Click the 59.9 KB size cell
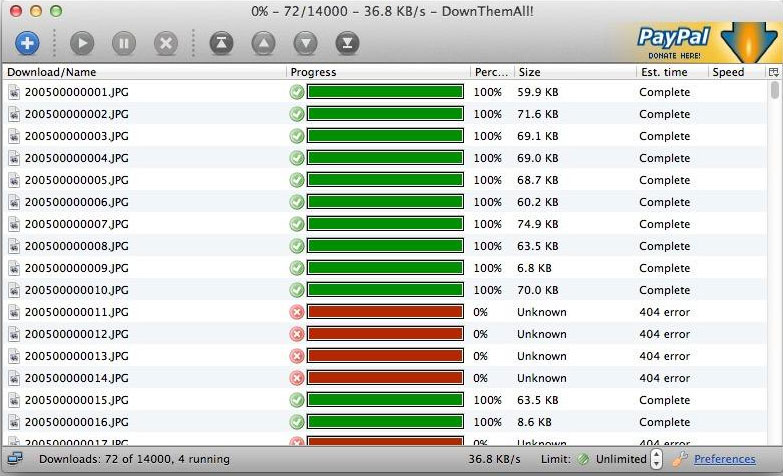Viewport: 783px width, 476px height. point(537,92)
